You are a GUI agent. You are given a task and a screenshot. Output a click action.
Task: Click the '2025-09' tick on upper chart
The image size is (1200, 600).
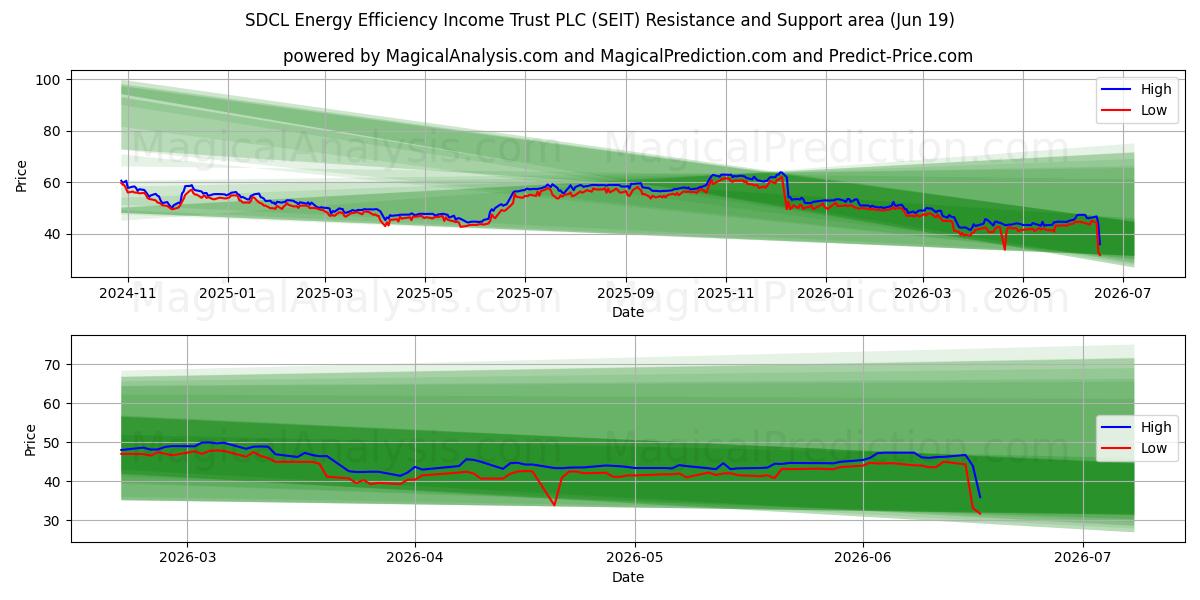click(x=627, y=294)
